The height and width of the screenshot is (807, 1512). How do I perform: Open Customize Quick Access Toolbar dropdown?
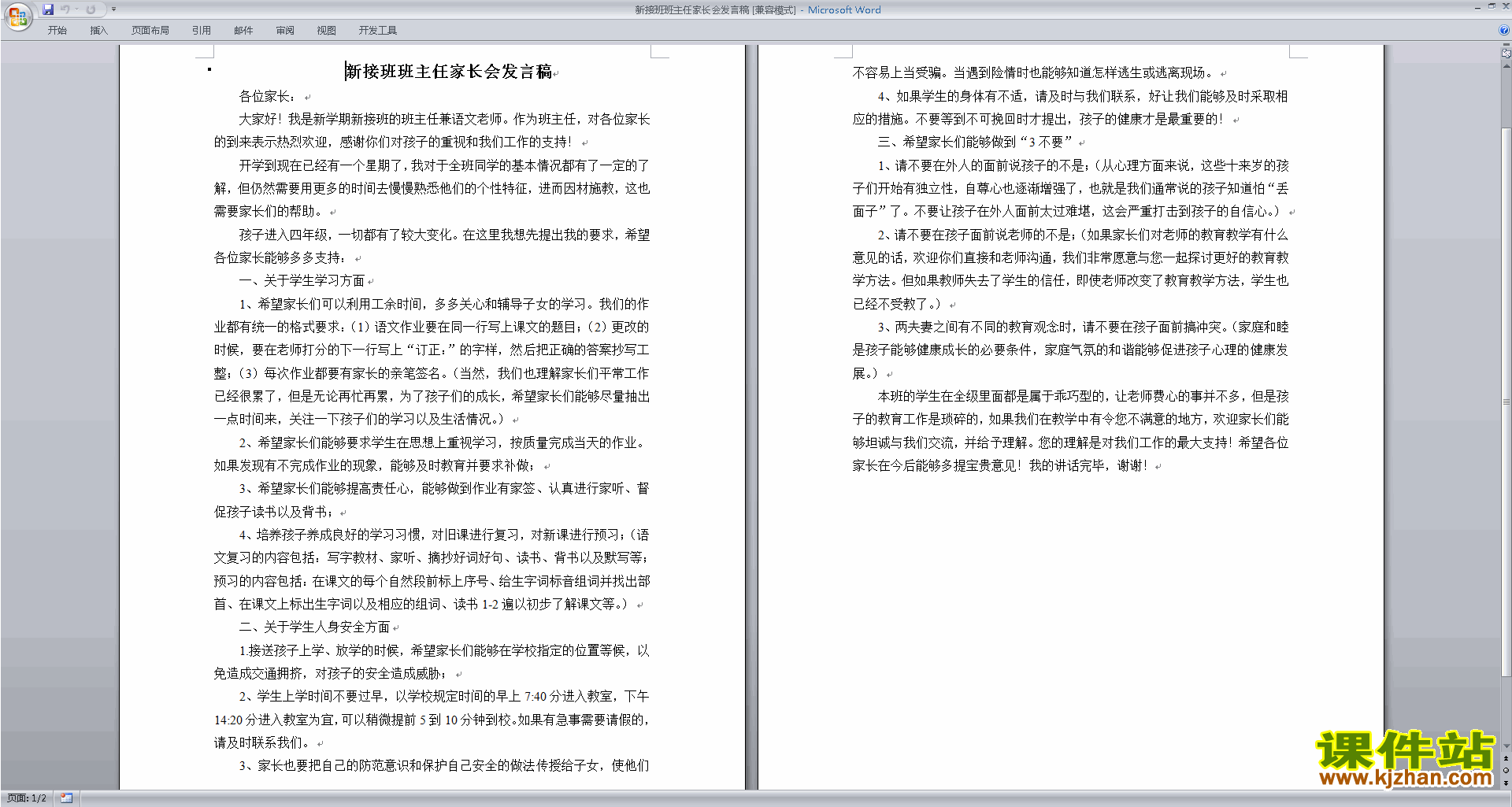[x=113, y=9]
